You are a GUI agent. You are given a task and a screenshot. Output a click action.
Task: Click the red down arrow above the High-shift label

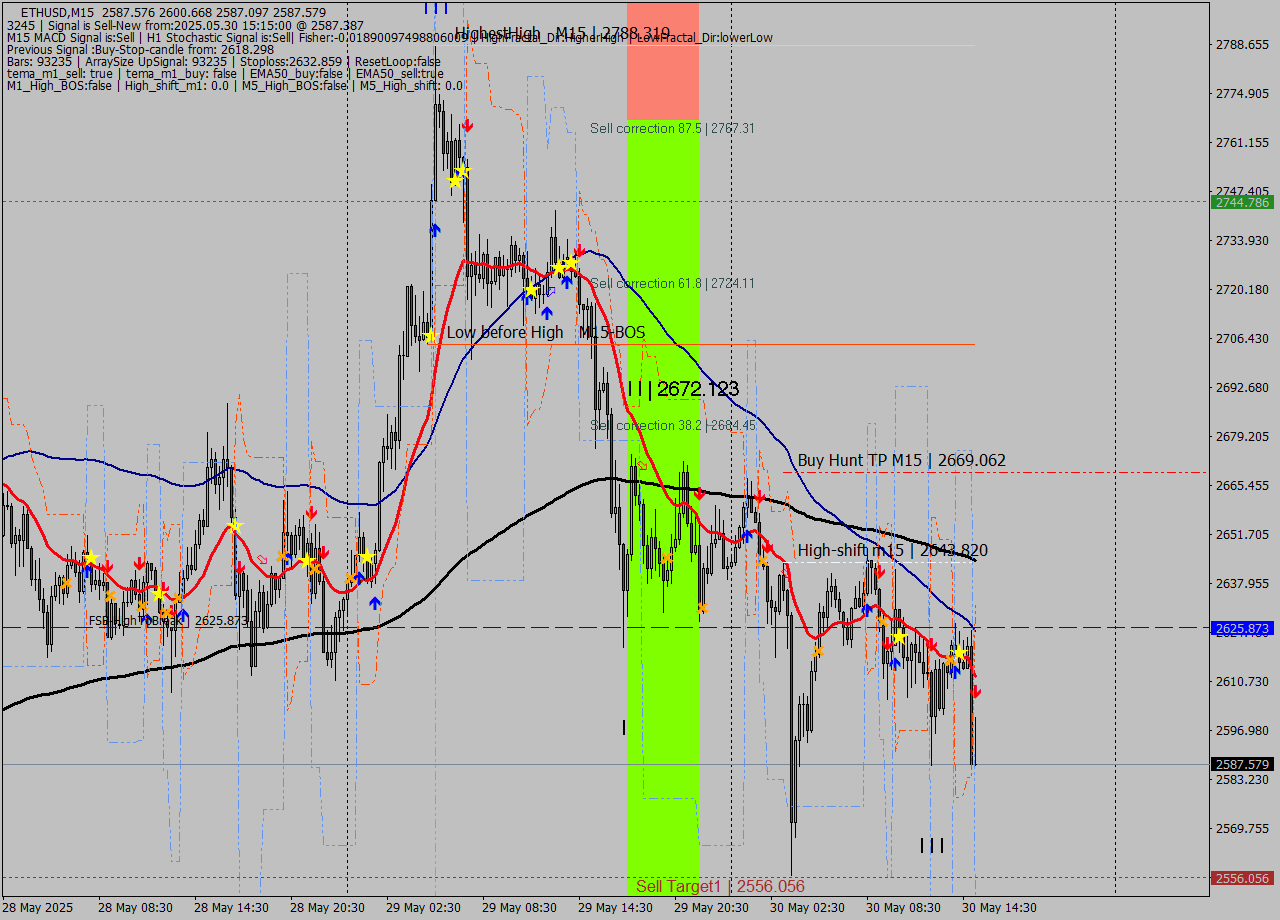coord(880,572)
